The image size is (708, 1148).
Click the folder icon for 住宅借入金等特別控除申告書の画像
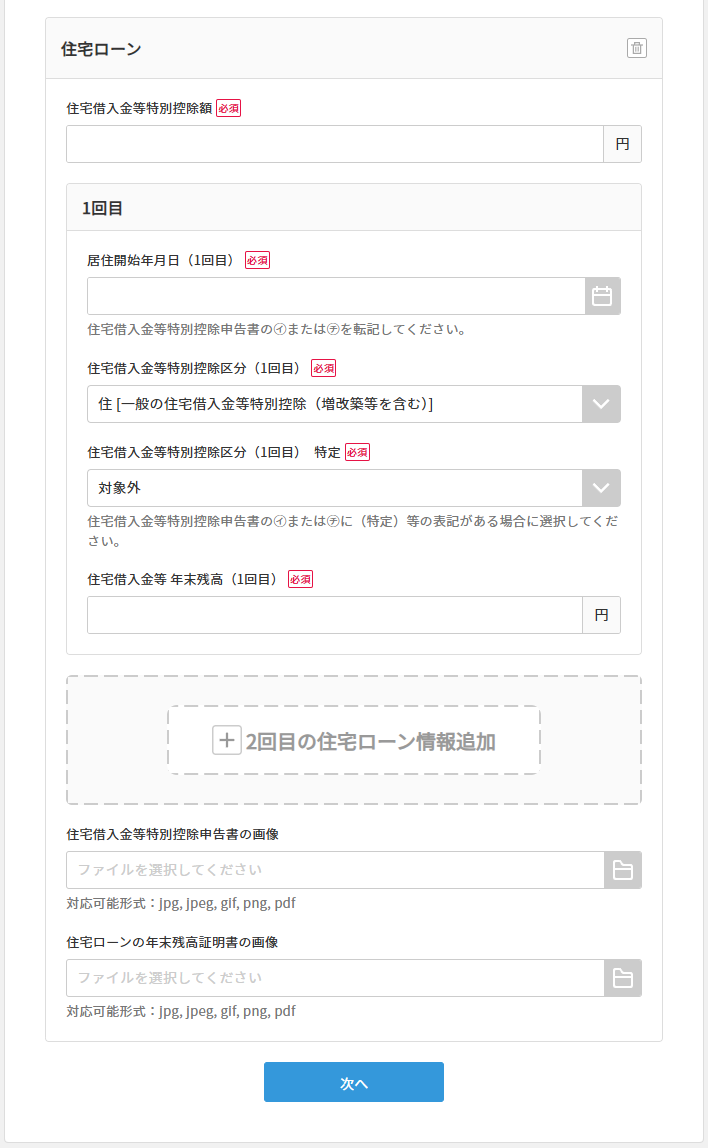(x=622, y=870)
